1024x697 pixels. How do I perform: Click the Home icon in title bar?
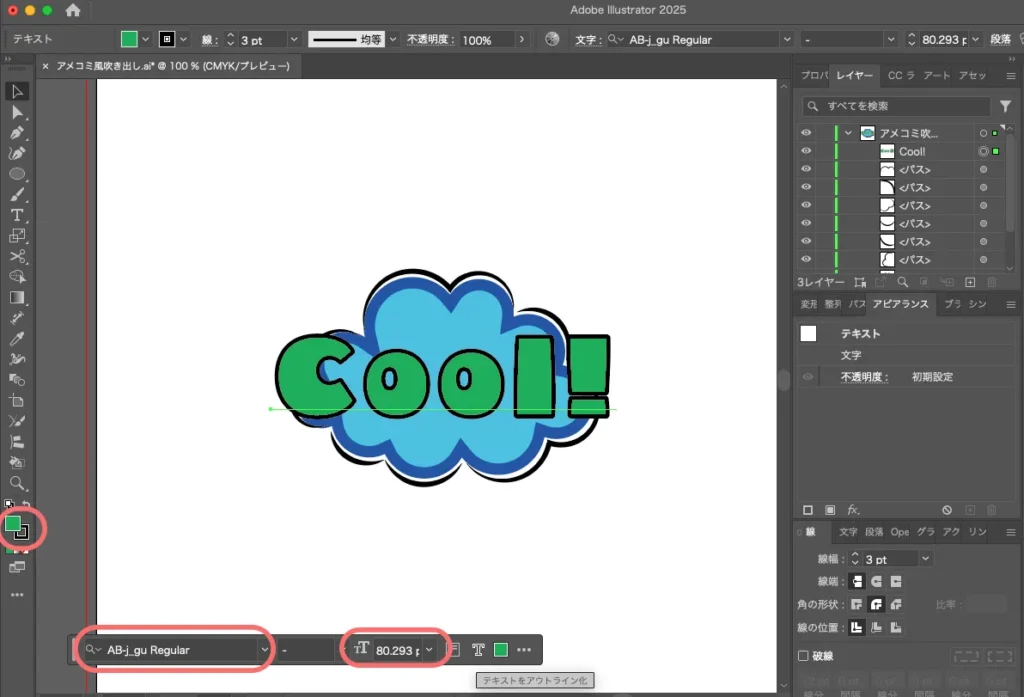pos(73,11)
